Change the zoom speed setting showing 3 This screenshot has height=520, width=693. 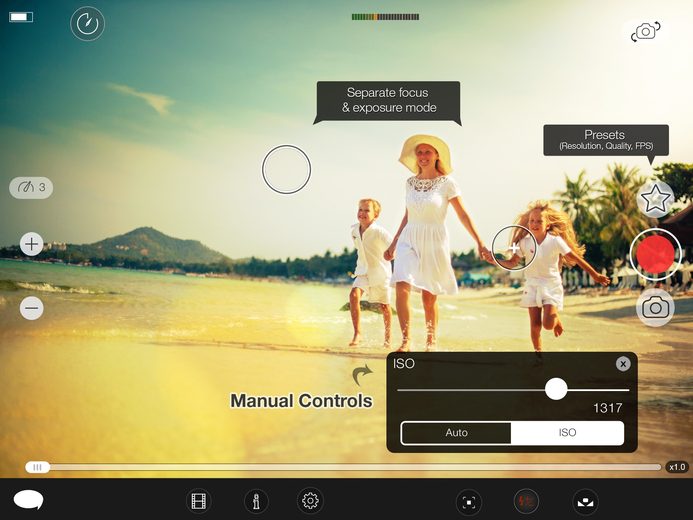point(31,187)
